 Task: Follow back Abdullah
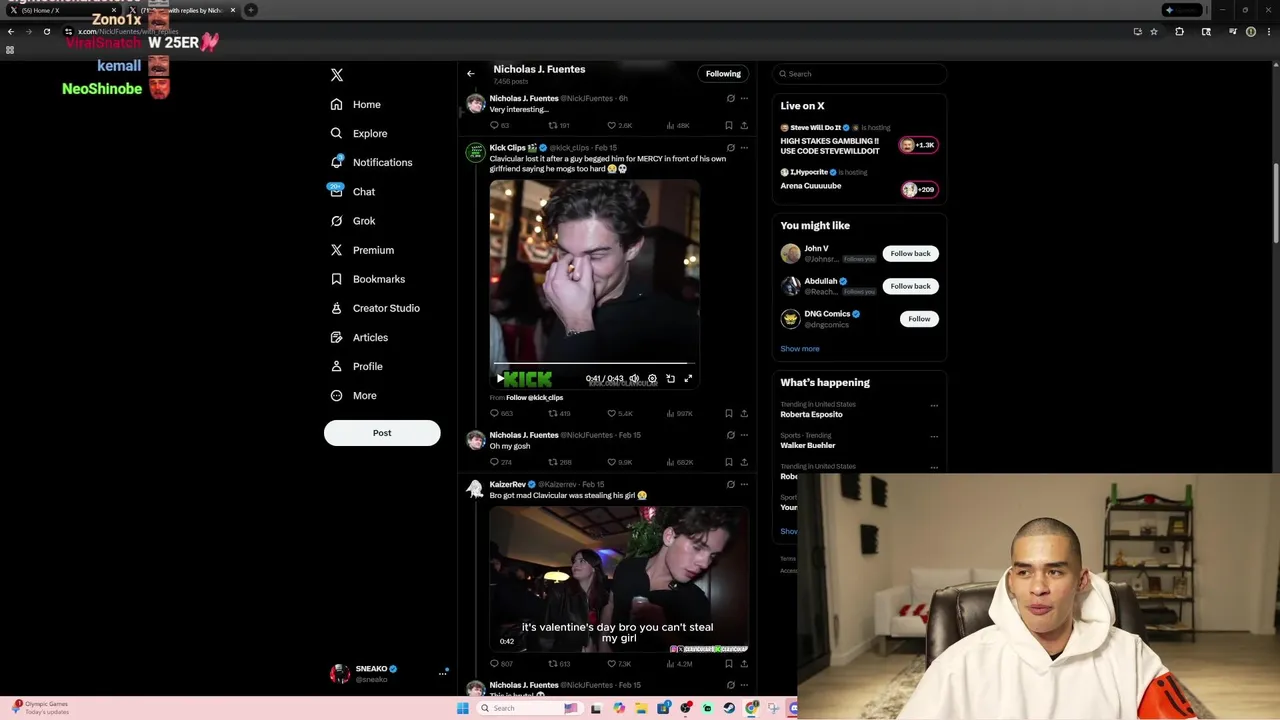(x=910, y=286)
